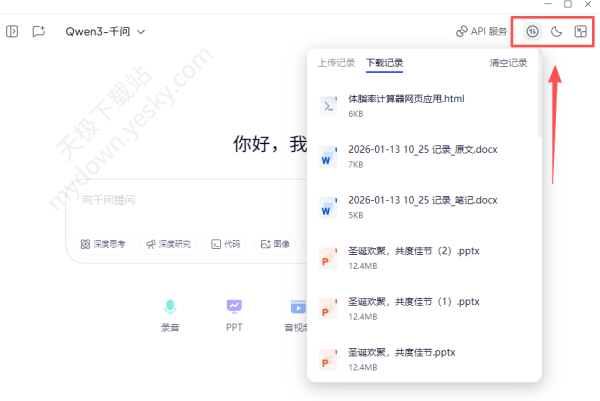Image resolution: width=600 pixels, height=401 pixels.
Task: Select the 下载记录 tab
Action: pyautogui.click(x=385, y=63)
